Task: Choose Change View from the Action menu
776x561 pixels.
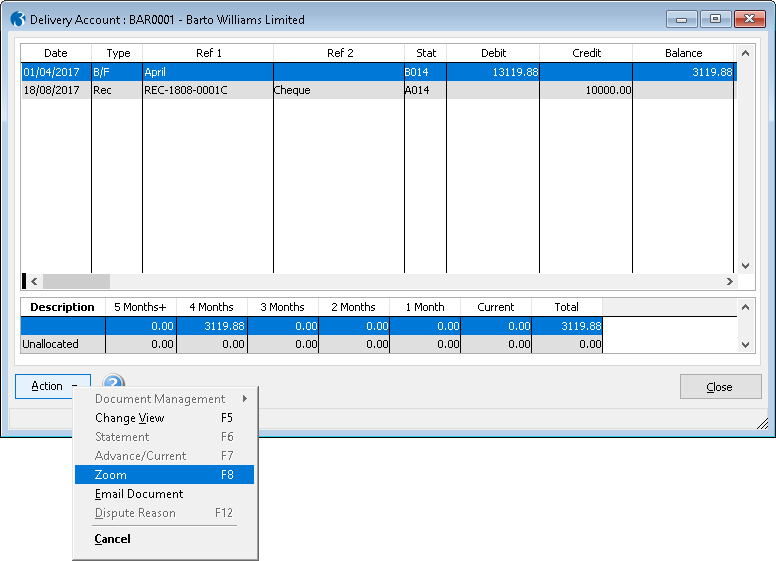Action: [164, 418]
